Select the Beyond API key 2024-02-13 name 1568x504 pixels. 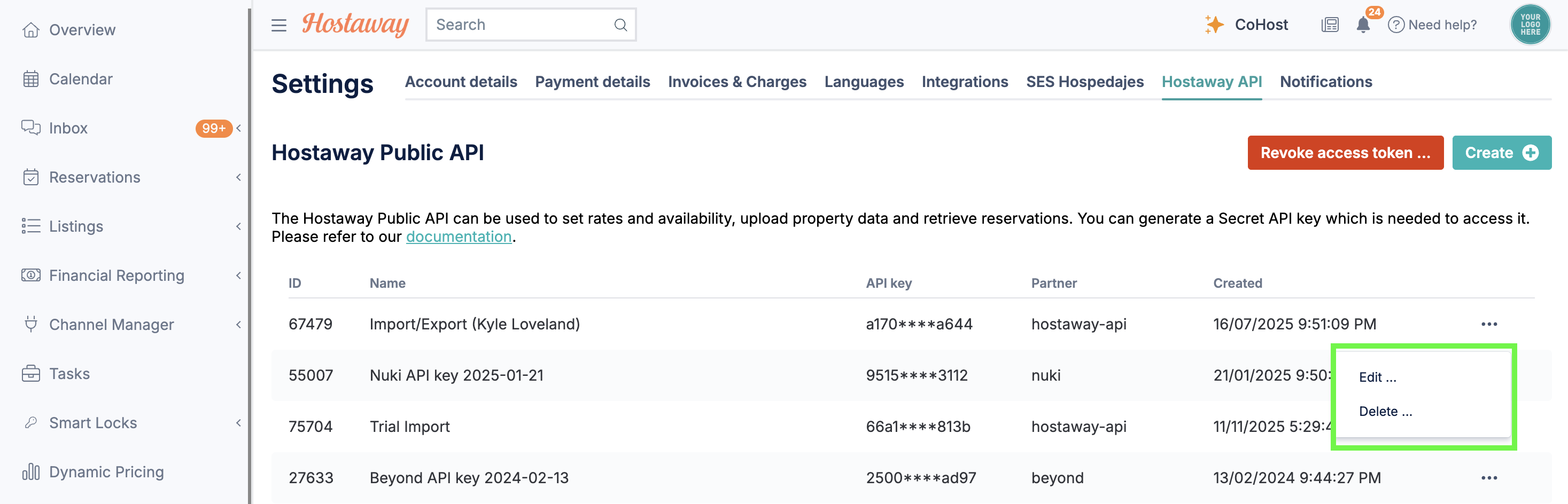coord(469,478)
